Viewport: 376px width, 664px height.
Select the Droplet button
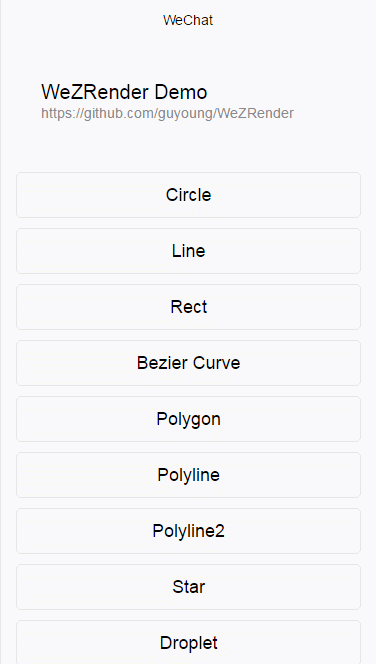[x=188, y=642]
